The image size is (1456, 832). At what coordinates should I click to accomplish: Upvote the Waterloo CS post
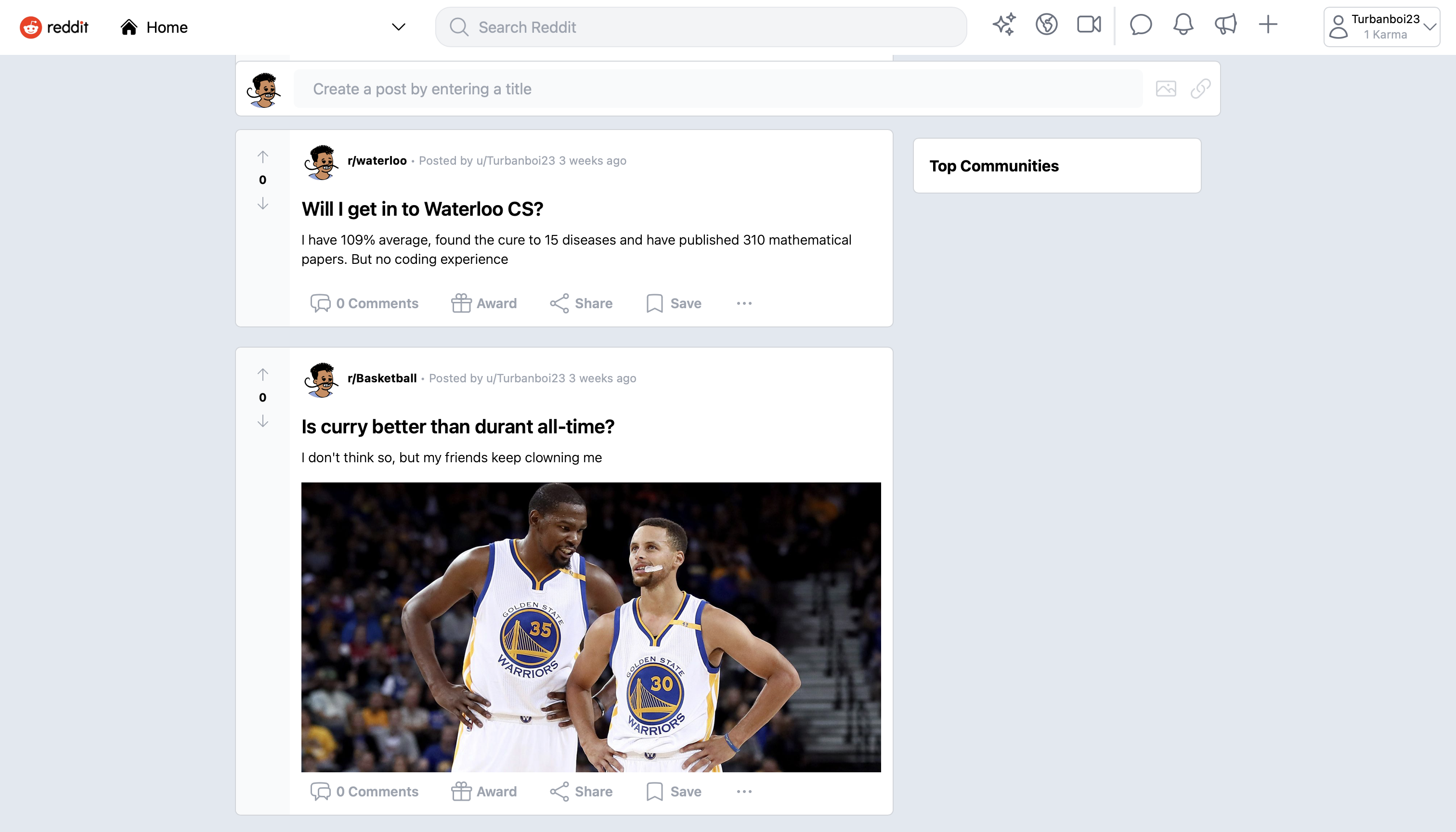pos(262,156)
